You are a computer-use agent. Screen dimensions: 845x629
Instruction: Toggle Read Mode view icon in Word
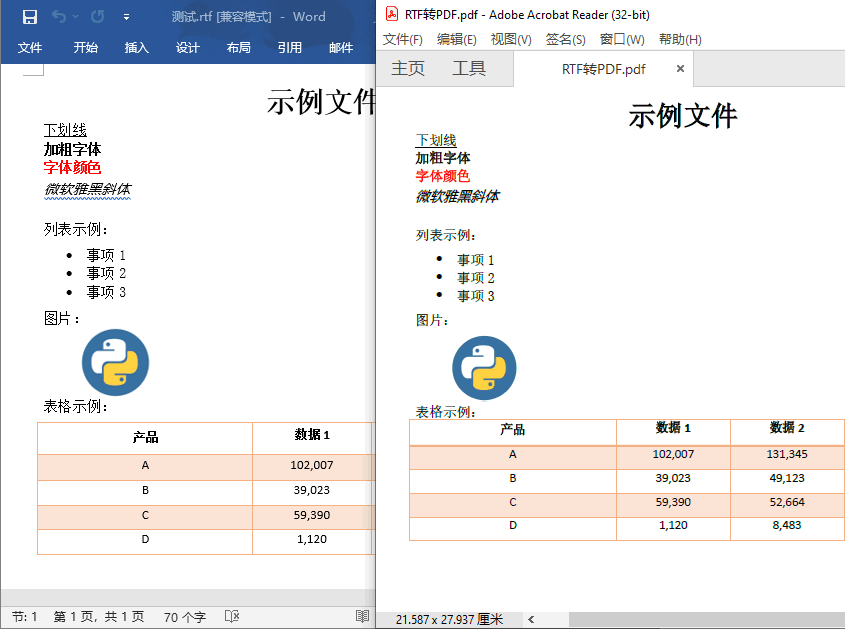point(362,617)
